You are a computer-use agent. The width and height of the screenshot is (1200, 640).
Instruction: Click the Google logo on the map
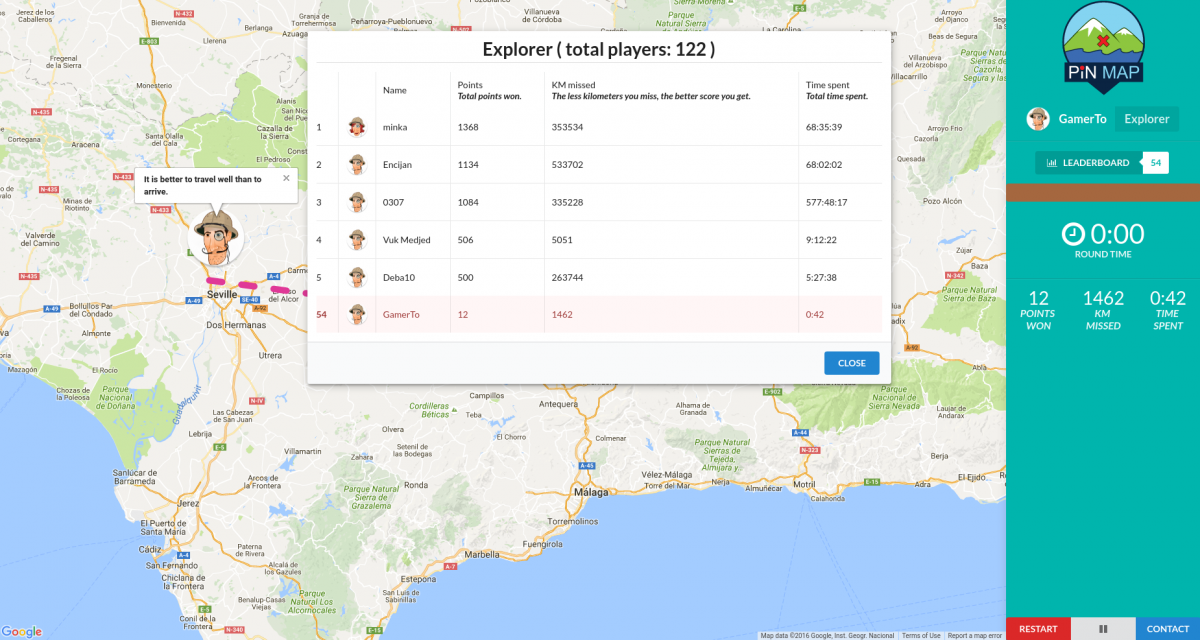click(22, 631)
